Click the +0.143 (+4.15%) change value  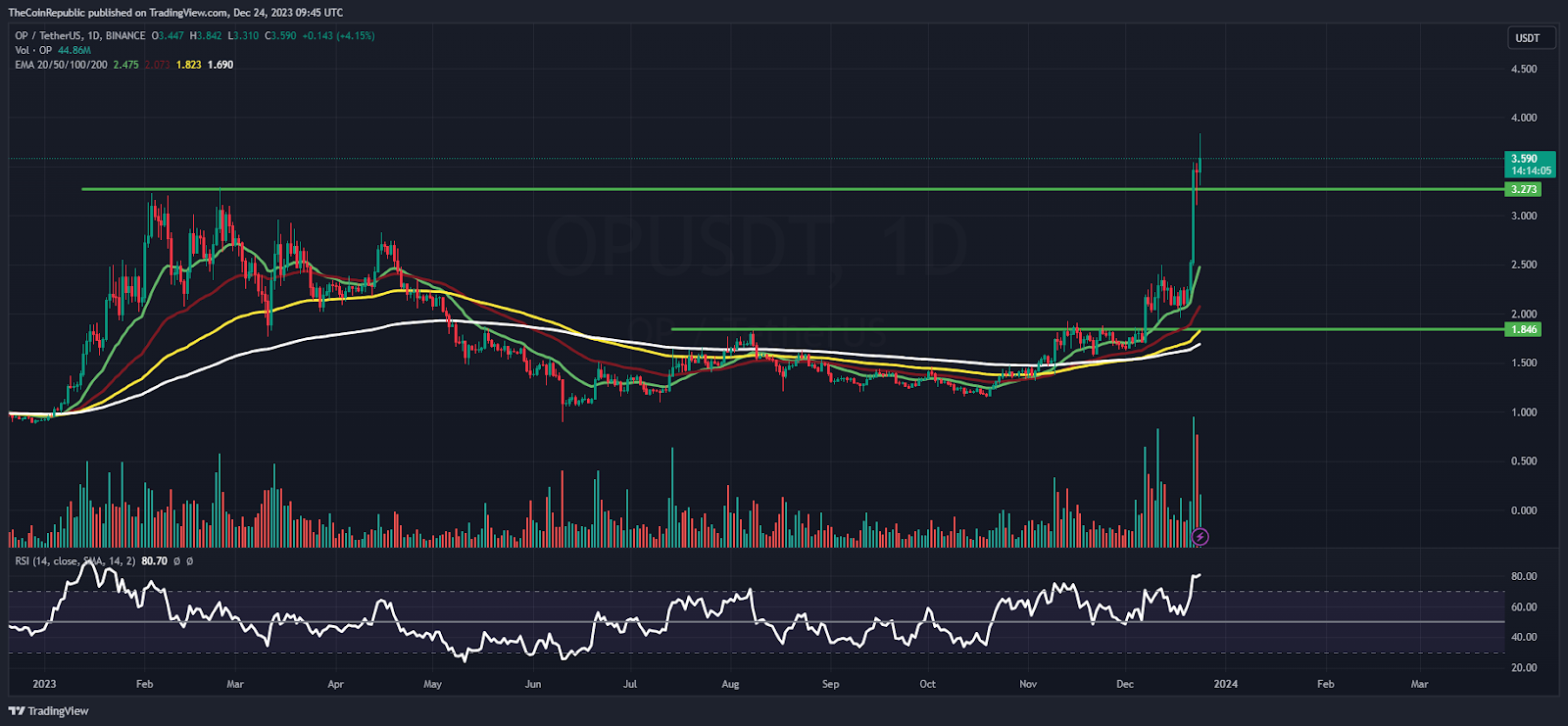(338, 36)
